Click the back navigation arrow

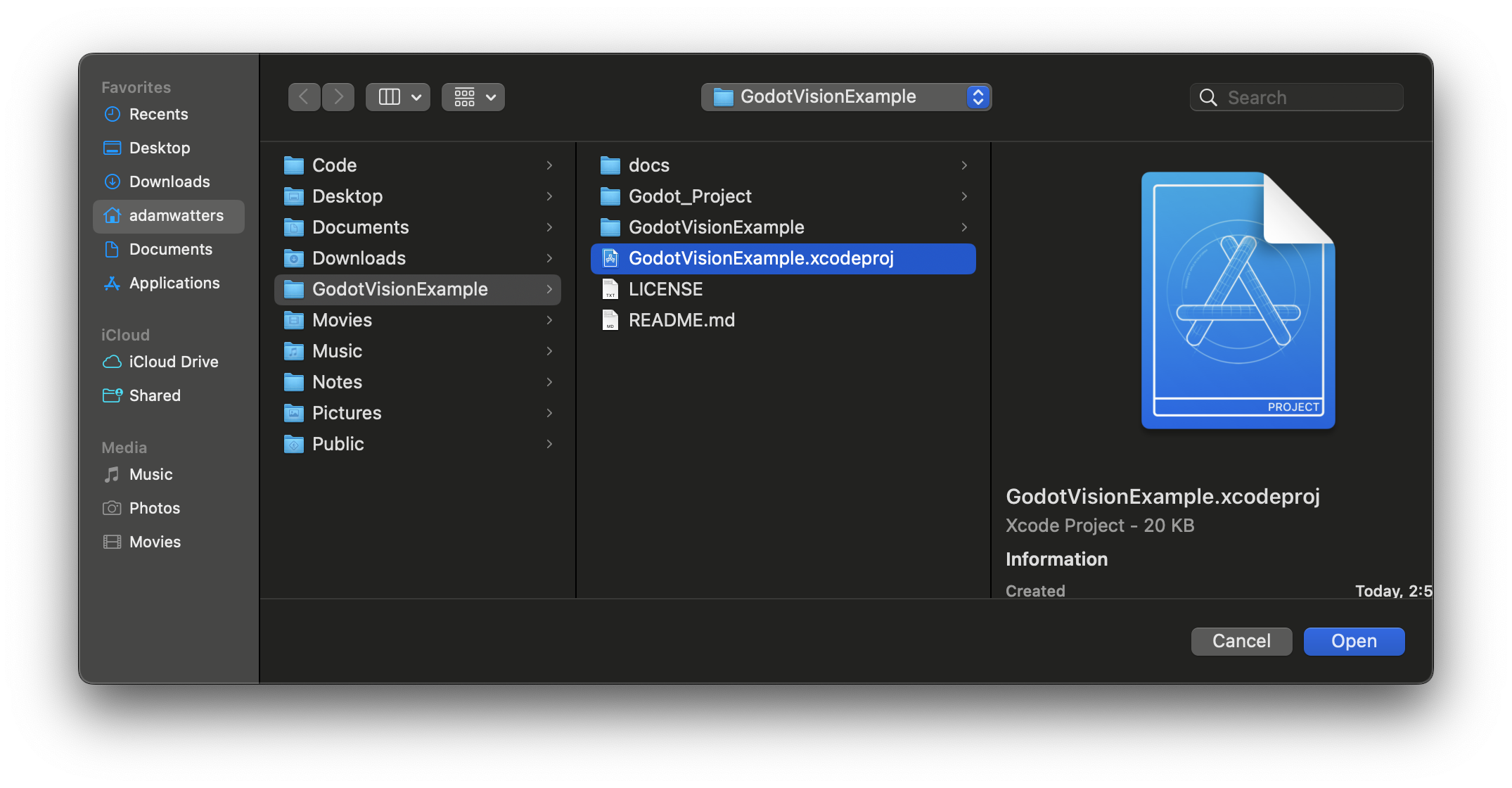click(304, 96)
